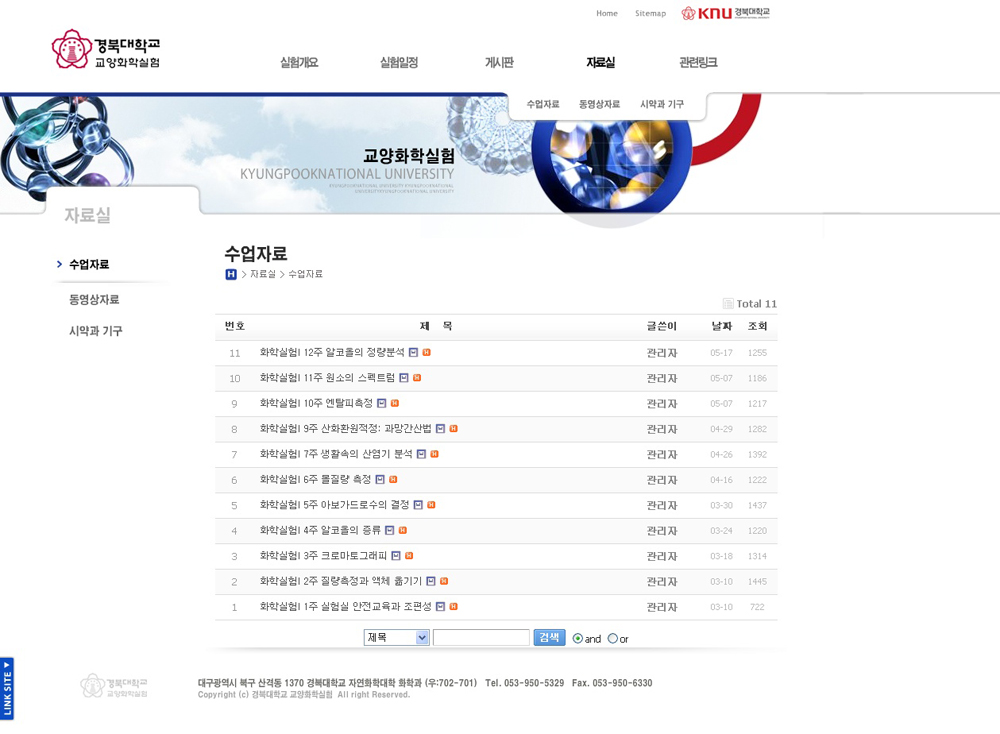Click the attachment icon on the 1주 post
This screenshot has height=734, width=1000.
tap(441, 607)
